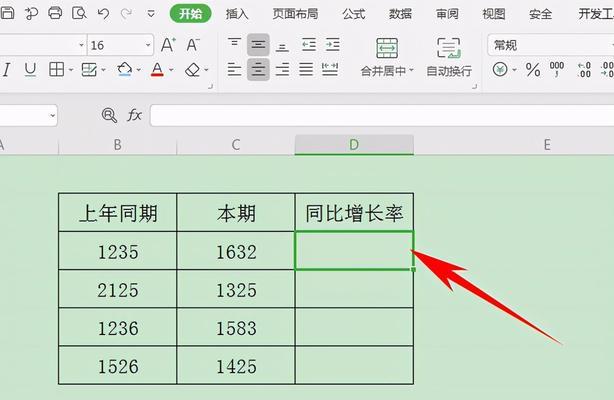Apply the currency format icon

click(x=500, y=70)
